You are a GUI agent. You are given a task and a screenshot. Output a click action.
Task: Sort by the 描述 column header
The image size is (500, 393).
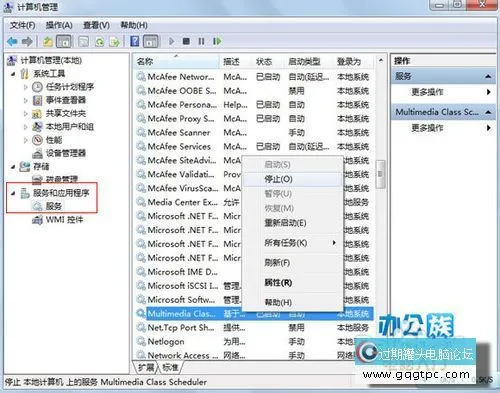tap(236, 62)
